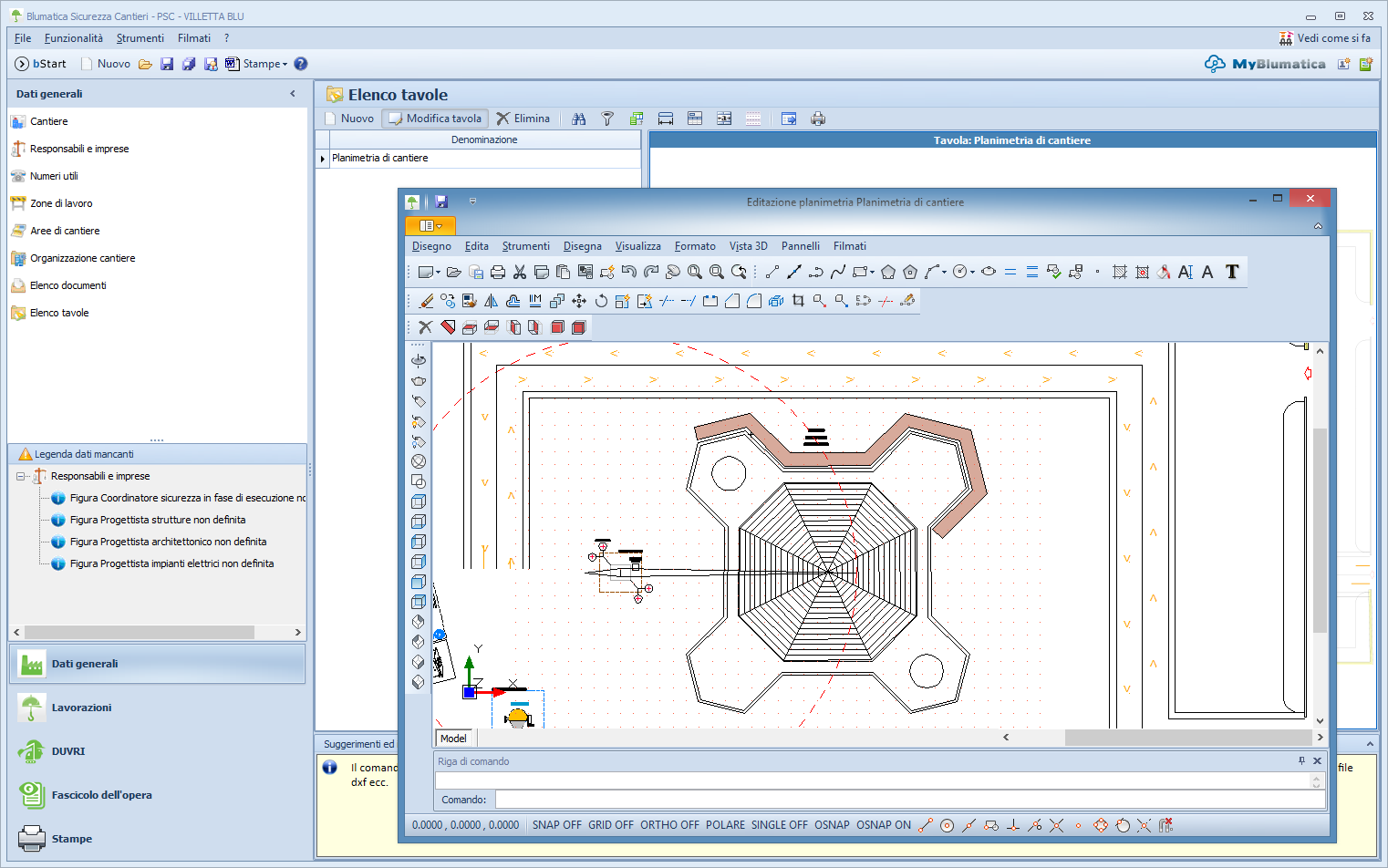The image size is (1388, 868).
Task: Select the paint bucket fill tool
Action: click(x=1164, y=272)
